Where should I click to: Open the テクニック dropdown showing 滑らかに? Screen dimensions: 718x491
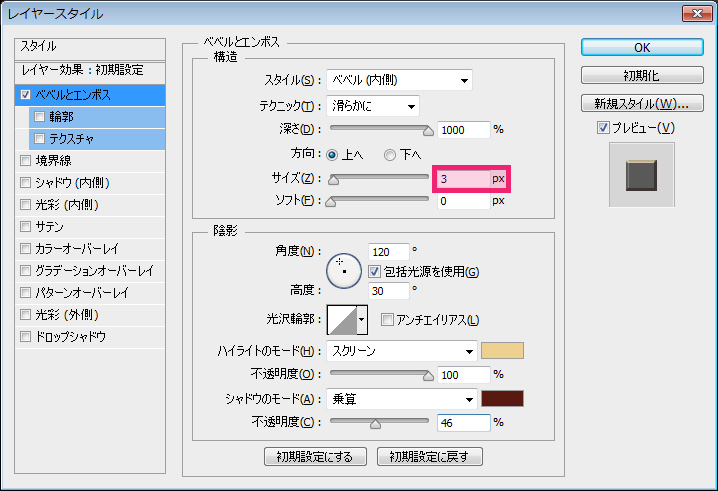coord(372,106)
